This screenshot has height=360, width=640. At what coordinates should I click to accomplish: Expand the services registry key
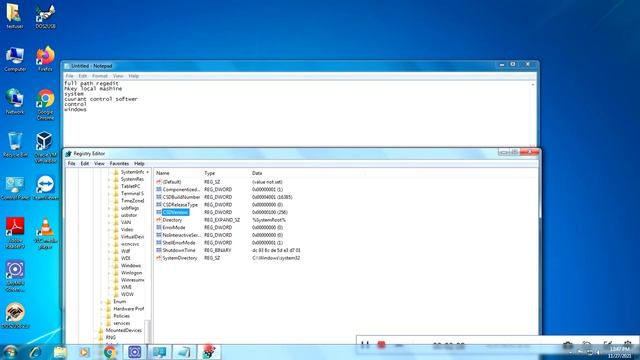pyautogui.click(x=102, y=323)
